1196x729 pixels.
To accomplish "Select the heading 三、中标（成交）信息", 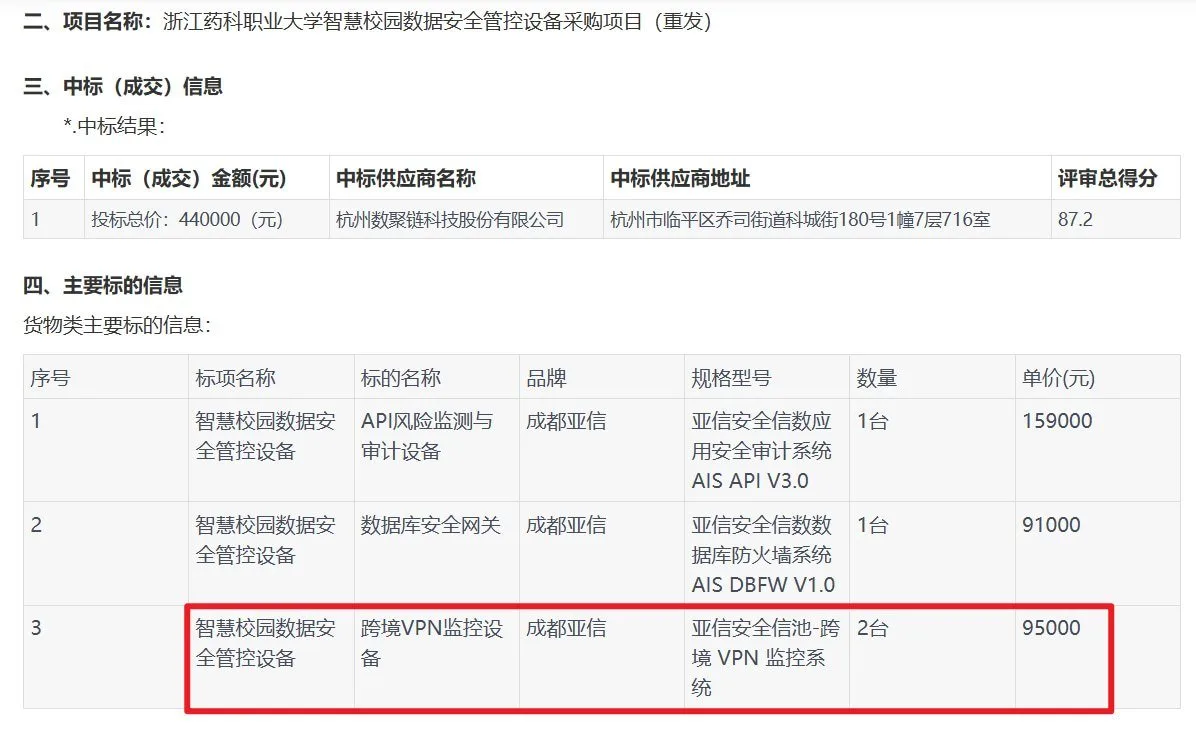I will point(123,86).
